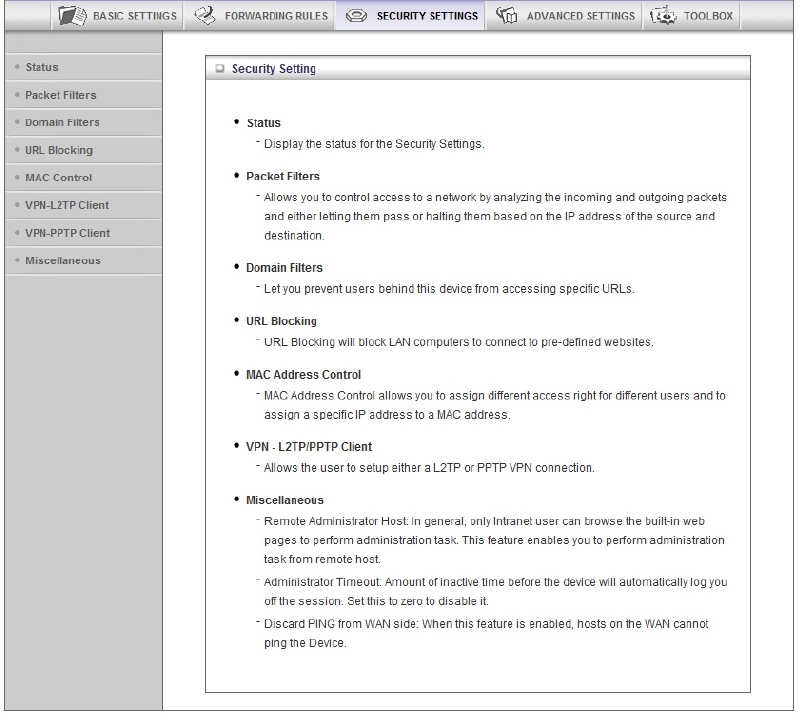Click the Advanced Settings icon
Image resolution: width=805 pixels, height=720 pixels.
tap(507, 15)
